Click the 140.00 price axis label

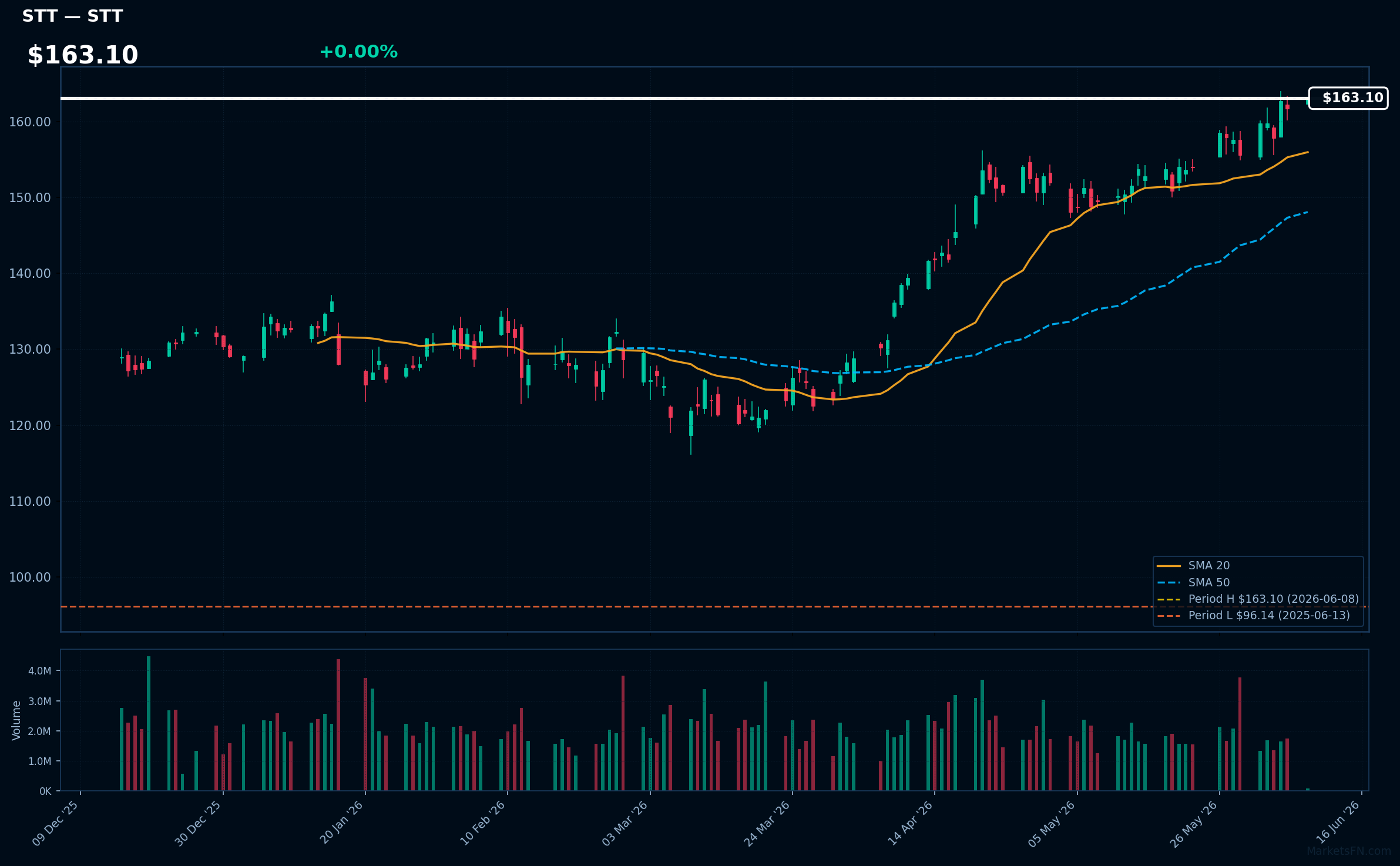click(x=30, y=274)
